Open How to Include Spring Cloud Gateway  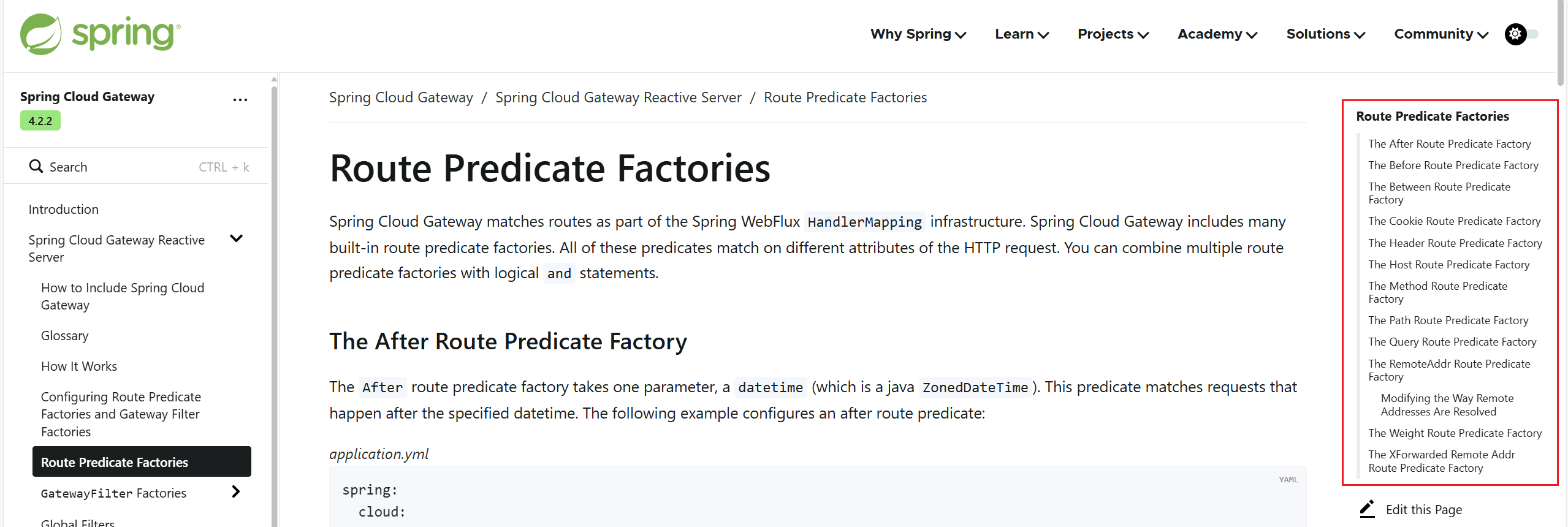pyautogui.click(x=123, y=296)
